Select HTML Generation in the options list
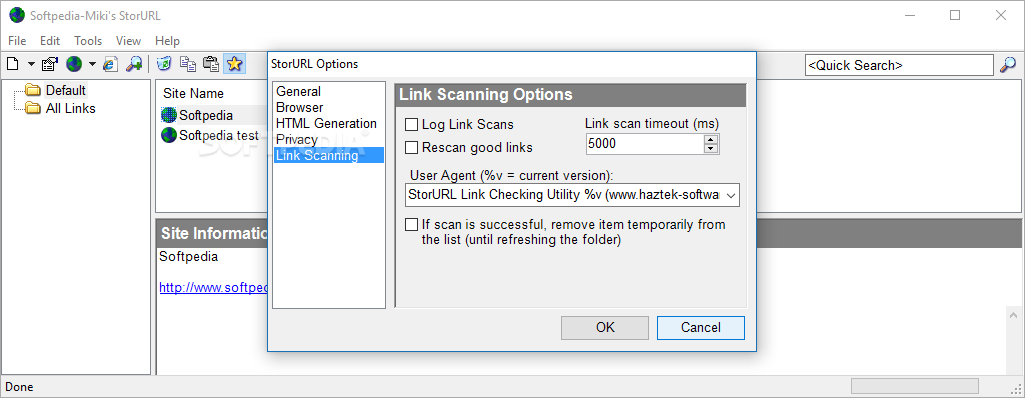 (x=326, y=124)
